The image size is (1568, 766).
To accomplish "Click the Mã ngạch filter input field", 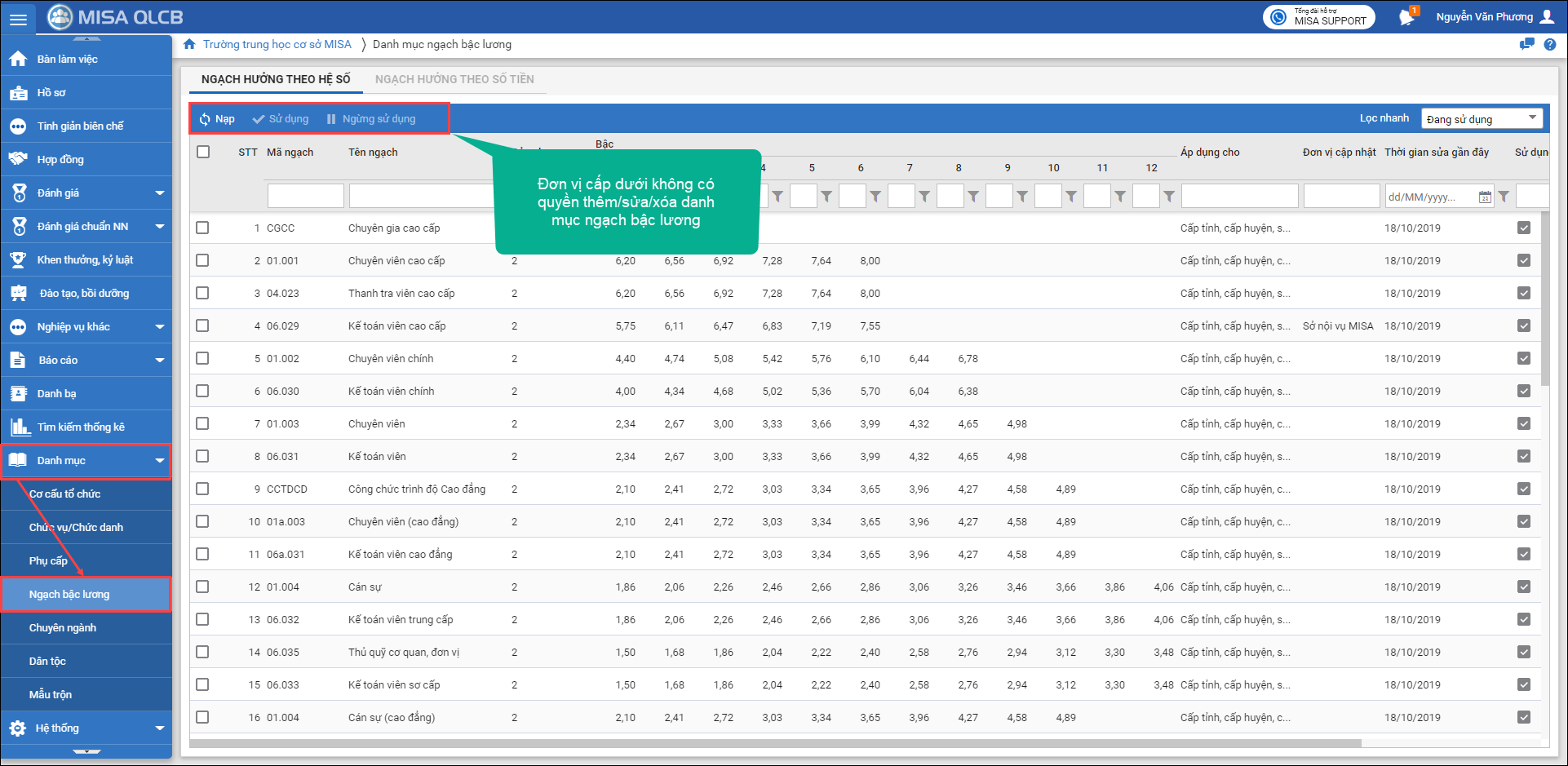I will pos(305,197).
